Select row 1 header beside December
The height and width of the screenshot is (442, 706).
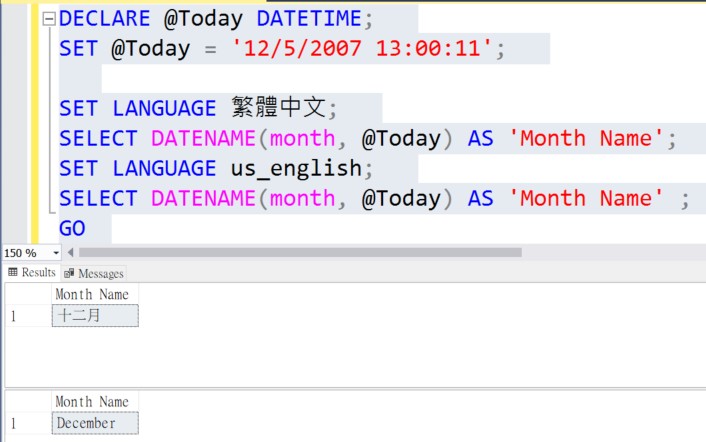[28, 423]
